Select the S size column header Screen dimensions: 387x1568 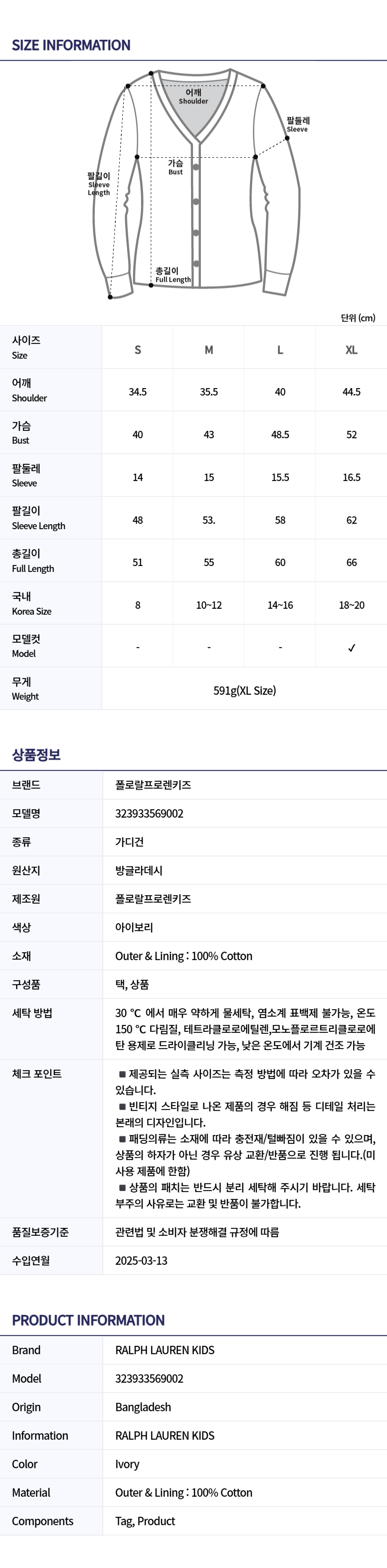(138, 349)
